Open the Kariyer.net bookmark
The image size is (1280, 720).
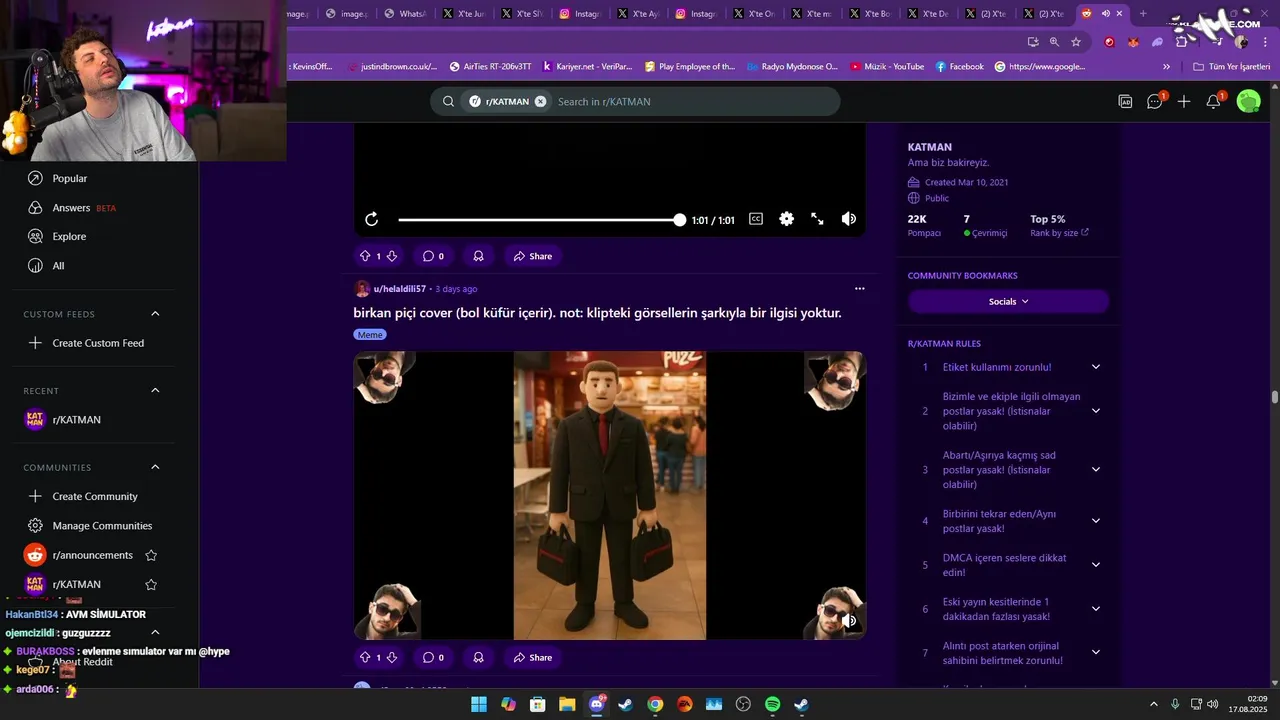pyautogui.click(x=587, y=67)
